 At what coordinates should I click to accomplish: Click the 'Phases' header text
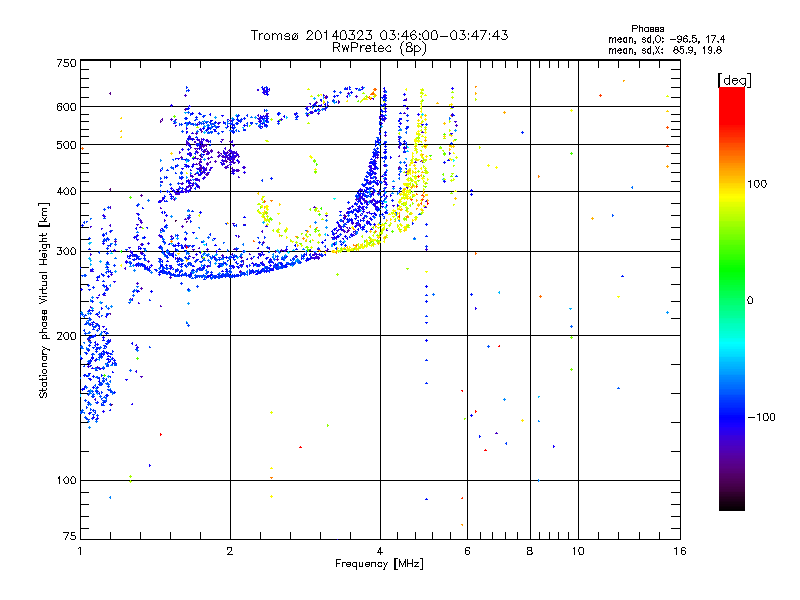pyautogui.click(x=647, y=29)
